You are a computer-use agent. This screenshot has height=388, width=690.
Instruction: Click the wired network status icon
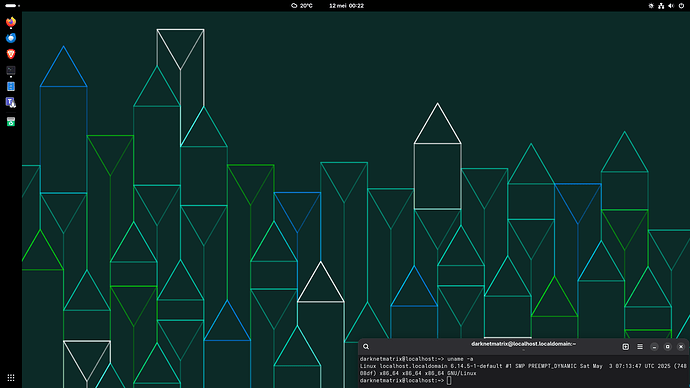pyautogui.click(x=661, y=6)
